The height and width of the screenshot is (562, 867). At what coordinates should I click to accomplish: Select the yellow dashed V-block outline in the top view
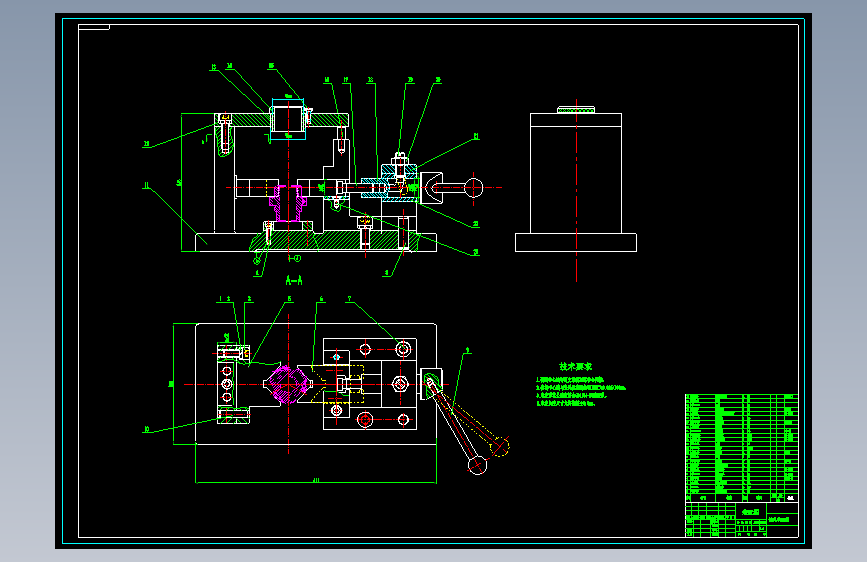coord(337,383)
